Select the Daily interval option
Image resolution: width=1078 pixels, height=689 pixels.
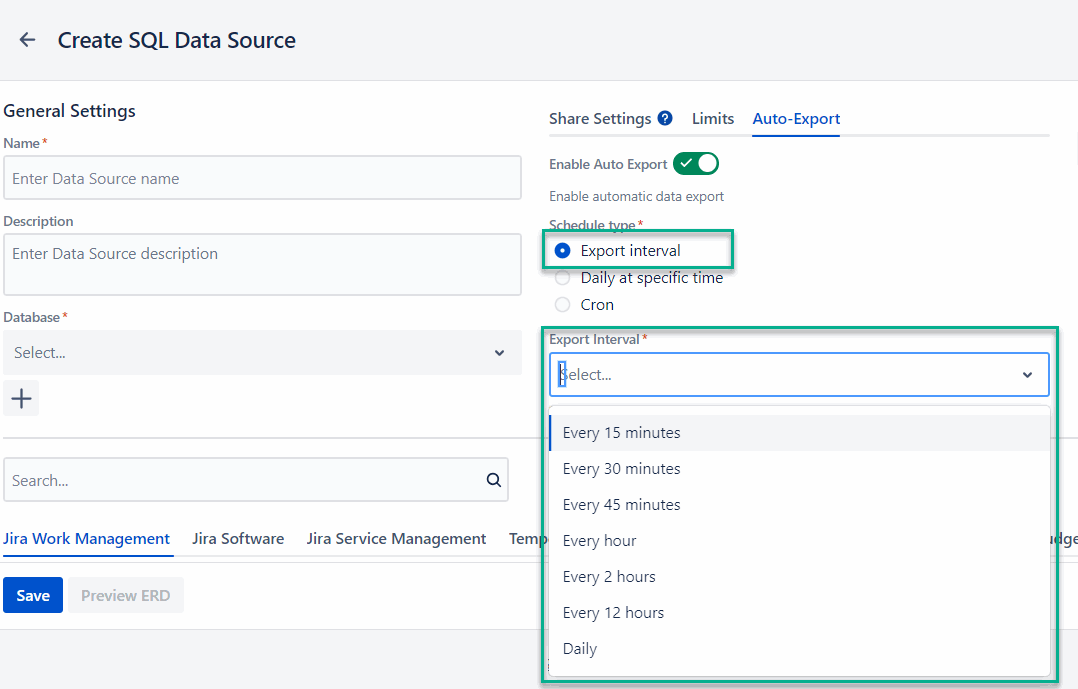coord(580,649)
